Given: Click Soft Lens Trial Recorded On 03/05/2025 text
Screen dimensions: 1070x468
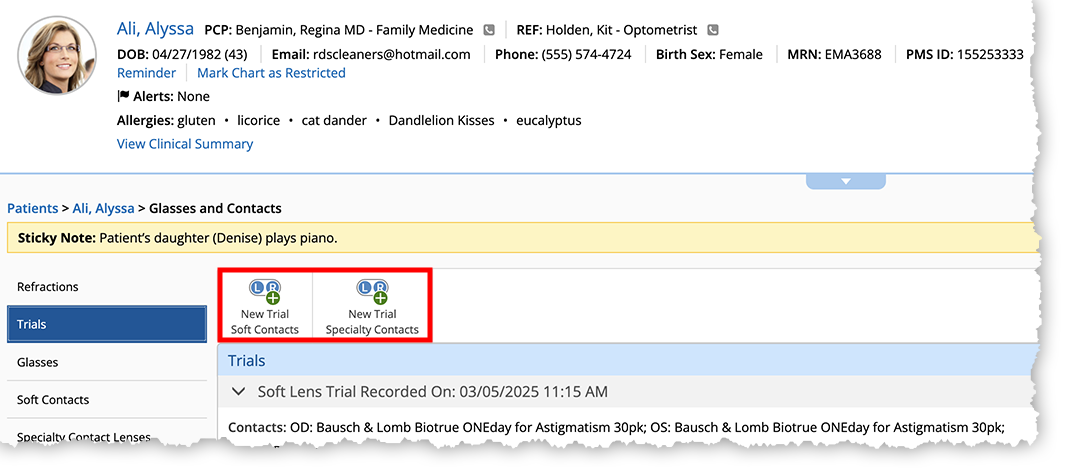Looking at the screenshot, I should (x=433, y=392).
